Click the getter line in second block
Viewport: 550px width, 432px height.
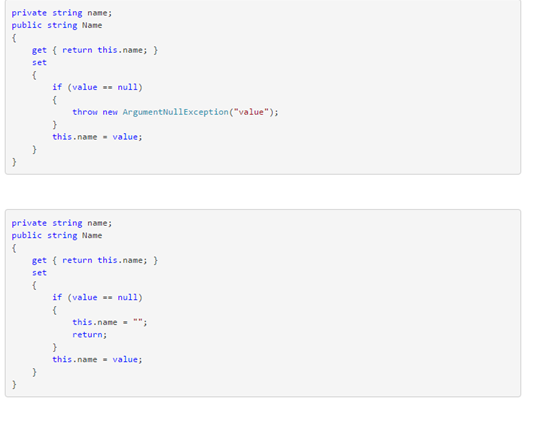pyautogui.click(x=95, y=260)
